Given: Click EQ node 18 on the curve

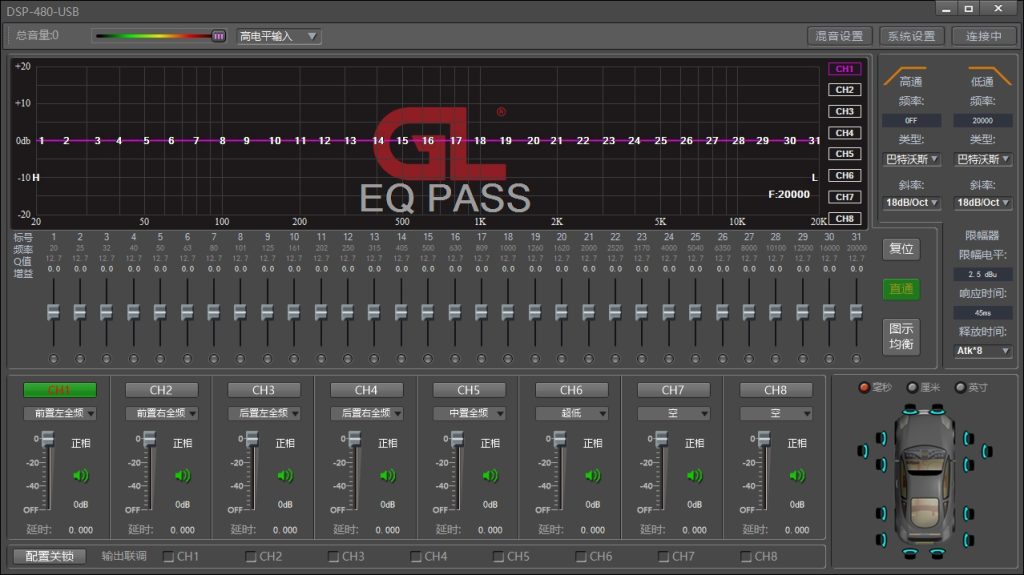Looking at the screenshot, I should pyautogui.click(x=480, y=140).
